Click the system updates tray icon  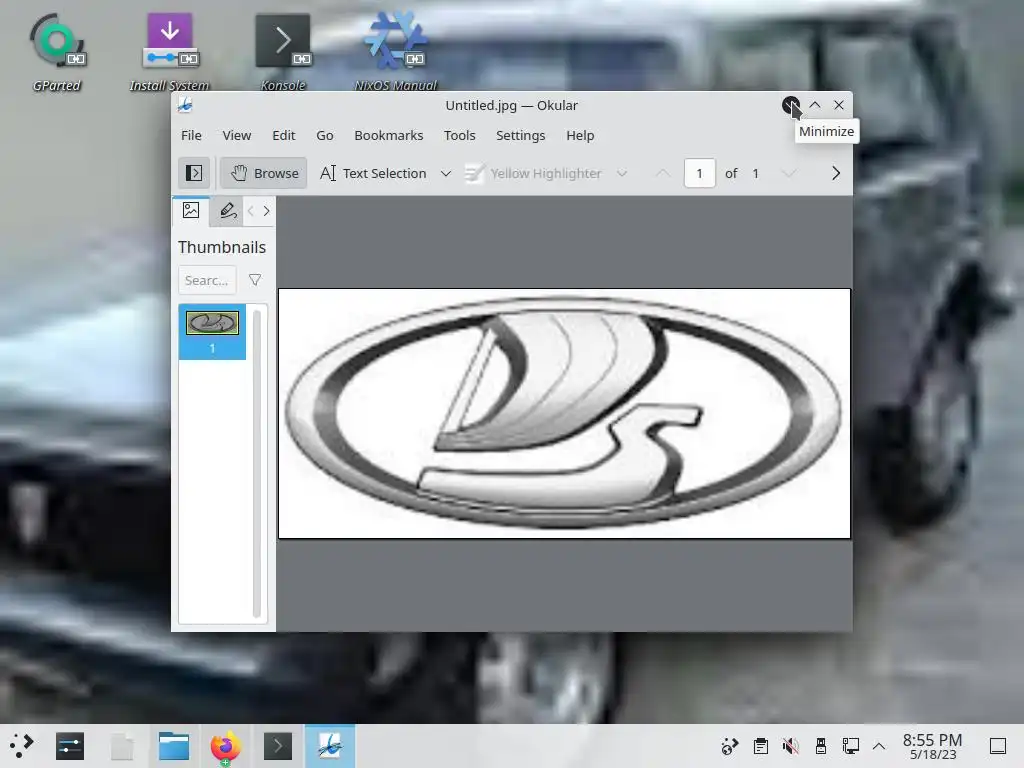click(729, 746)
